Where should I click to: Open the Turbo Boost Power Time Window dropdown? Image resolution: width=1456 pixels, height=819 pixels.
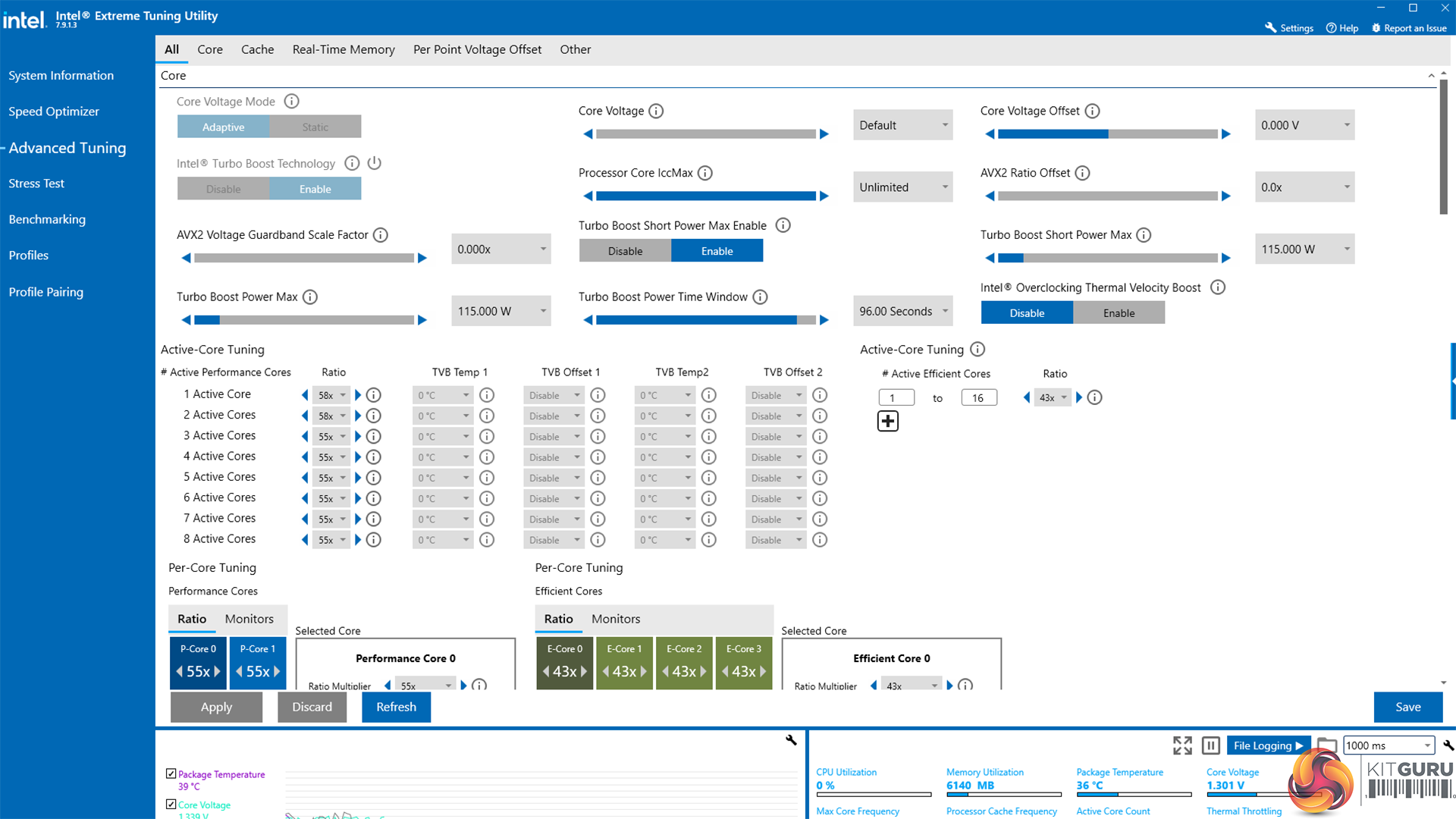pos(902,312)
